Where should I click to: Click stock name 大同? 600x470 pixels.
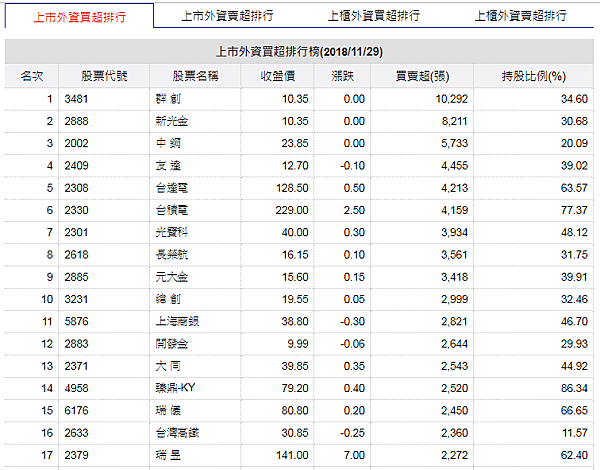click(168, 366)
